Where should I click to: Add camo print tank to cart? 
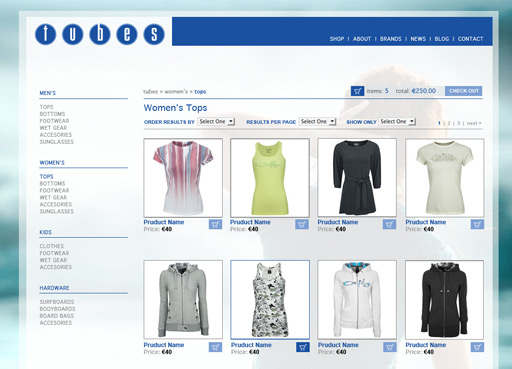[303, 347]
